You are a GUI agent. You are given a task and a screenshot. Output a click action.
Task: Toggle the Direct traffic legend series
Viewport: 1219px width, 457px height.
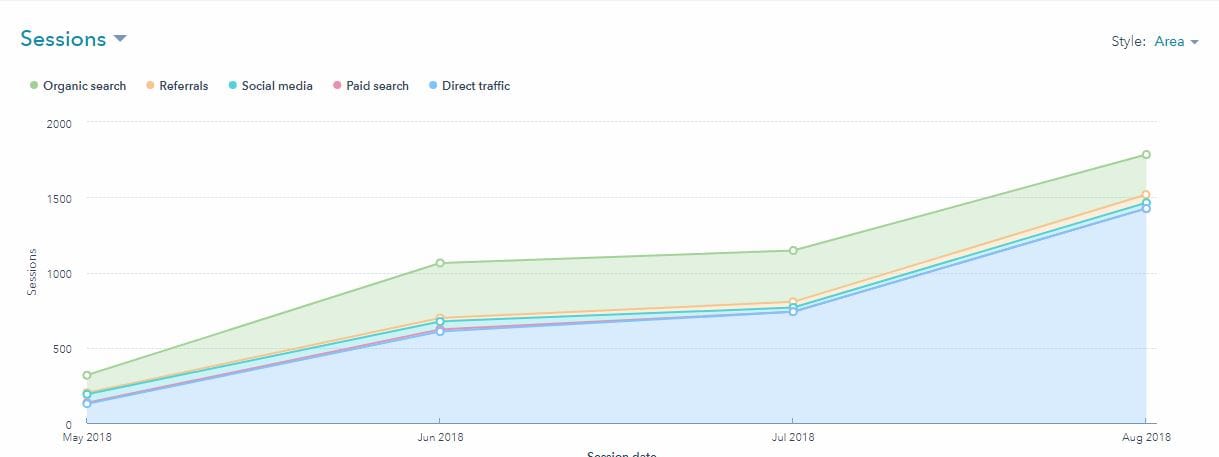pyautogui.click(x=469, y=86)
